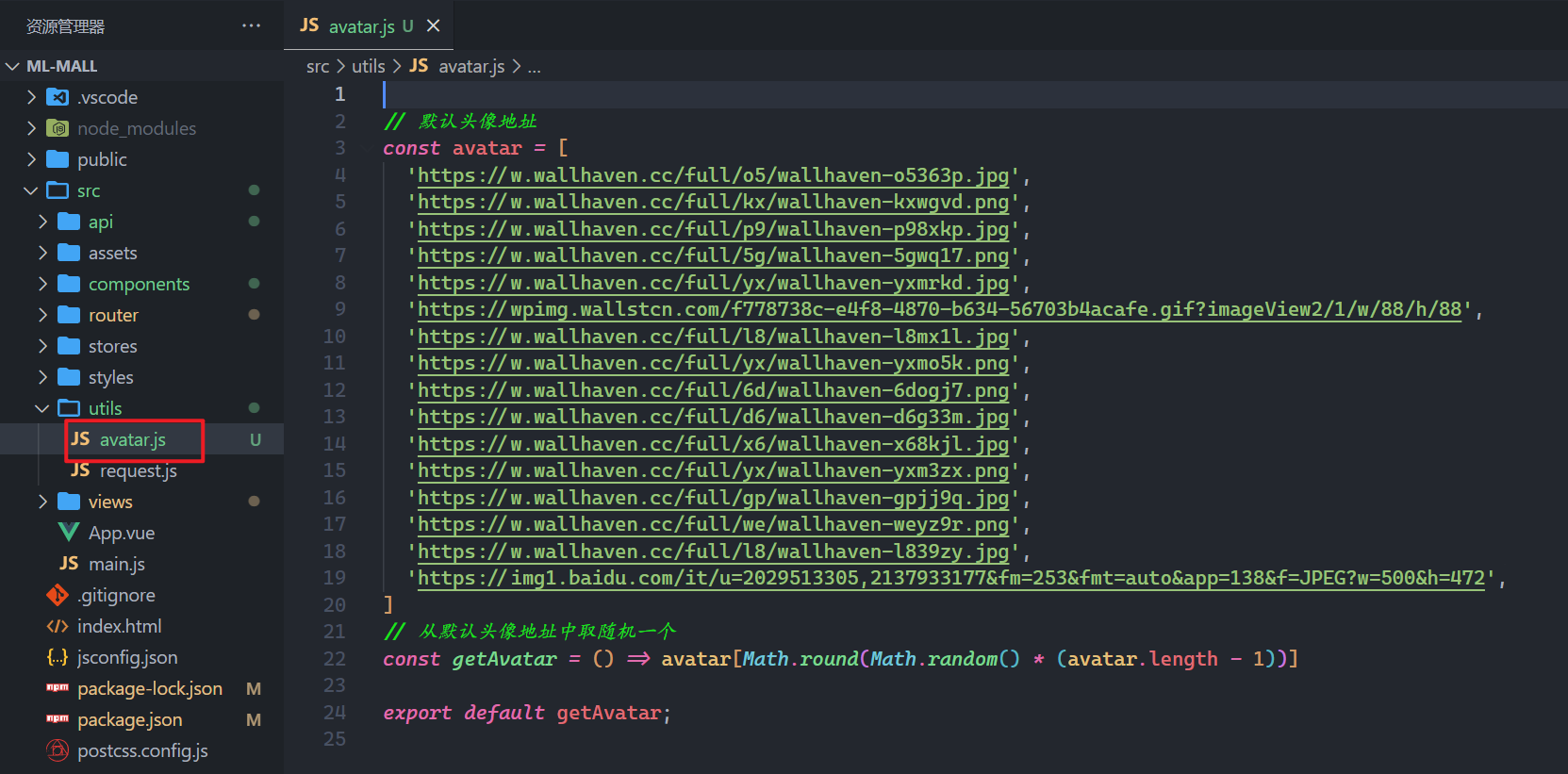This screenshot has width=1568, height=774.
Task: Expand the stores folder chevron
Action: coord(42,346)
